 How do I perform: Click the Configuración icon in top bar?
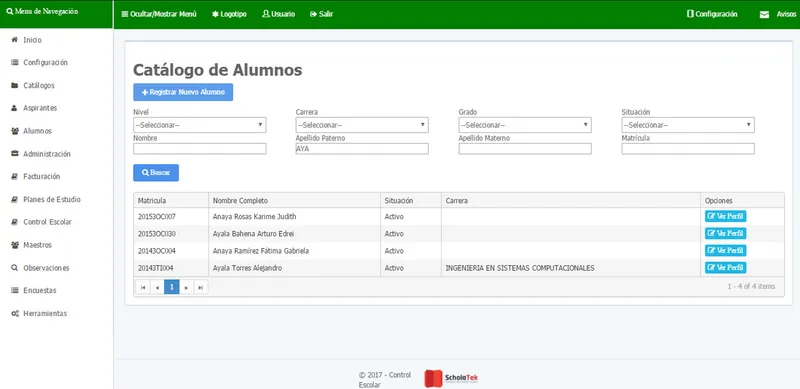click(x=690, y=14)
